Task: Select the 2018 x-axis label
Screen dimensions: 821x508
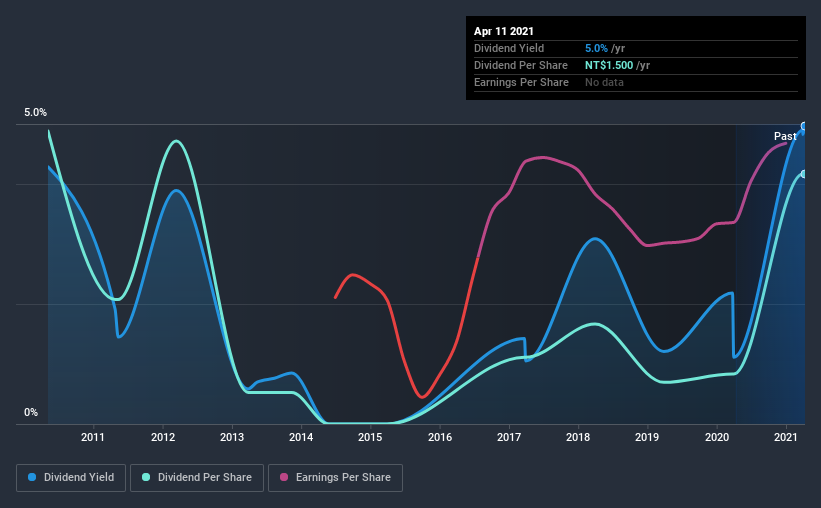Action: 578,437
